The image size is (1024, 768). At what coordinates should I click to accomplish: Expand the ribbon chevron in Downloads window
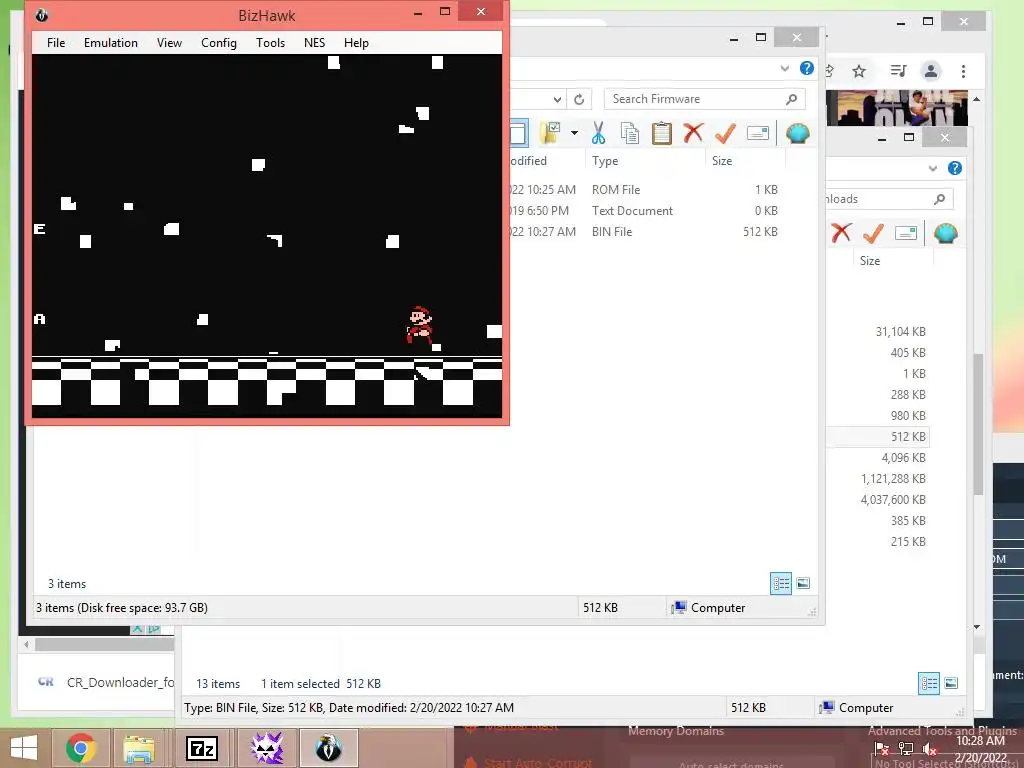[x=933, y=168]
